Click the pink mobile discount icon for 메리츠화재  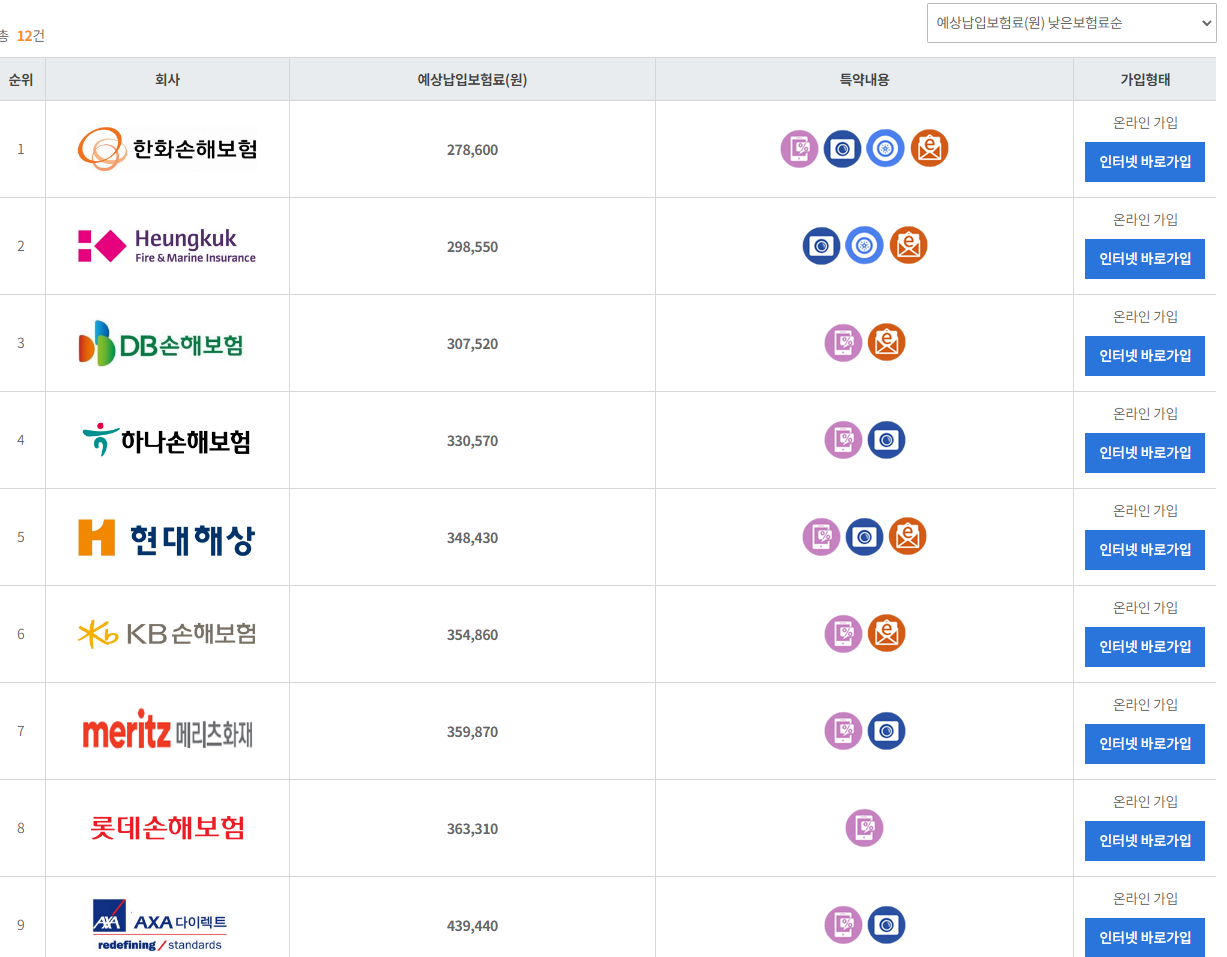[x=843, y=731]
